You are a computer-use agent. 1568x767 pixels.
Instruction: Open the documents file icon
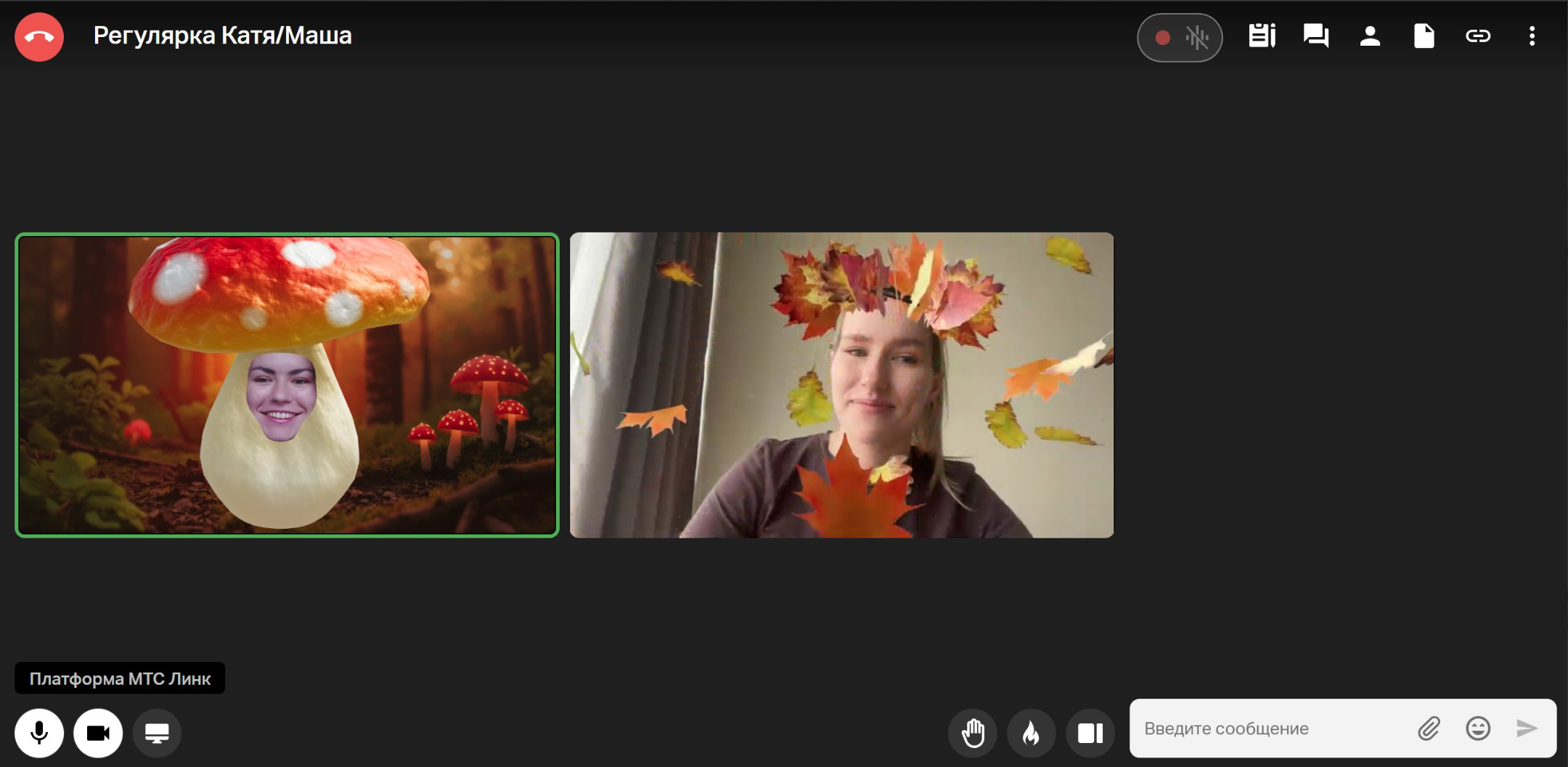[x=1424, y=36]
